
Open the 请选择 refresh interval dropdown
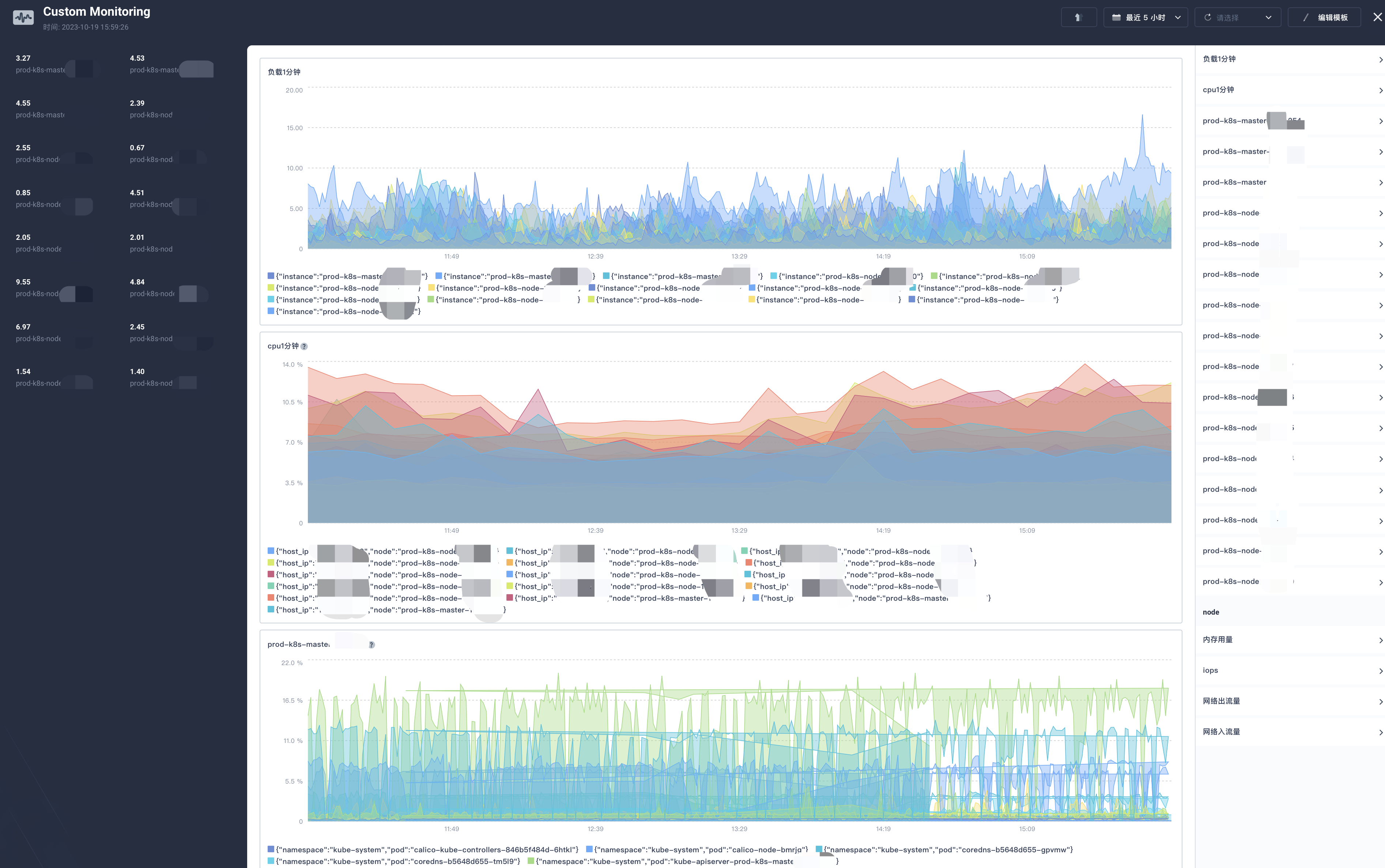(1238, 17)
